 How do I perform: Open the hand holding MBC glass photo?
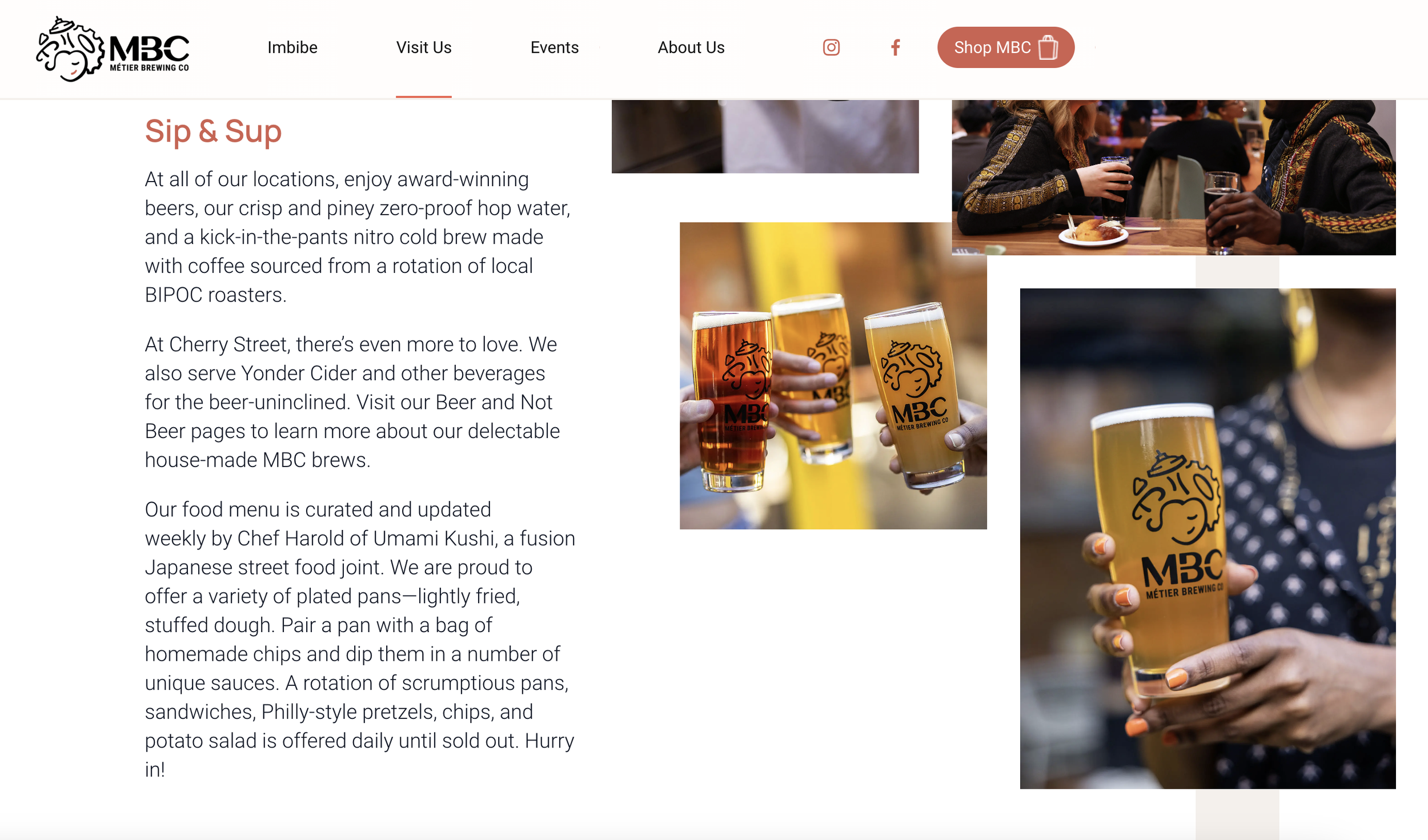click(x=1208, y=538)
